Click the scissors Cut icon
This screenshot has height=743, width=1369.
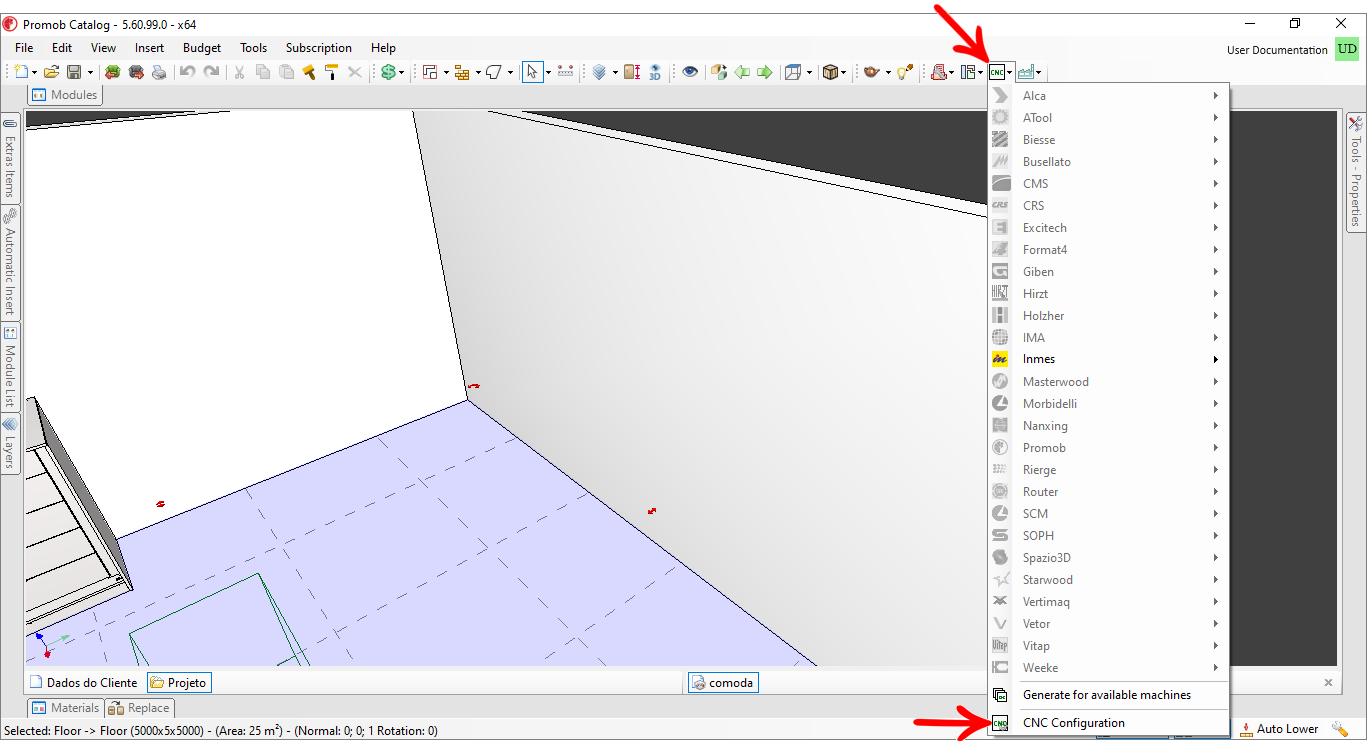239,72
